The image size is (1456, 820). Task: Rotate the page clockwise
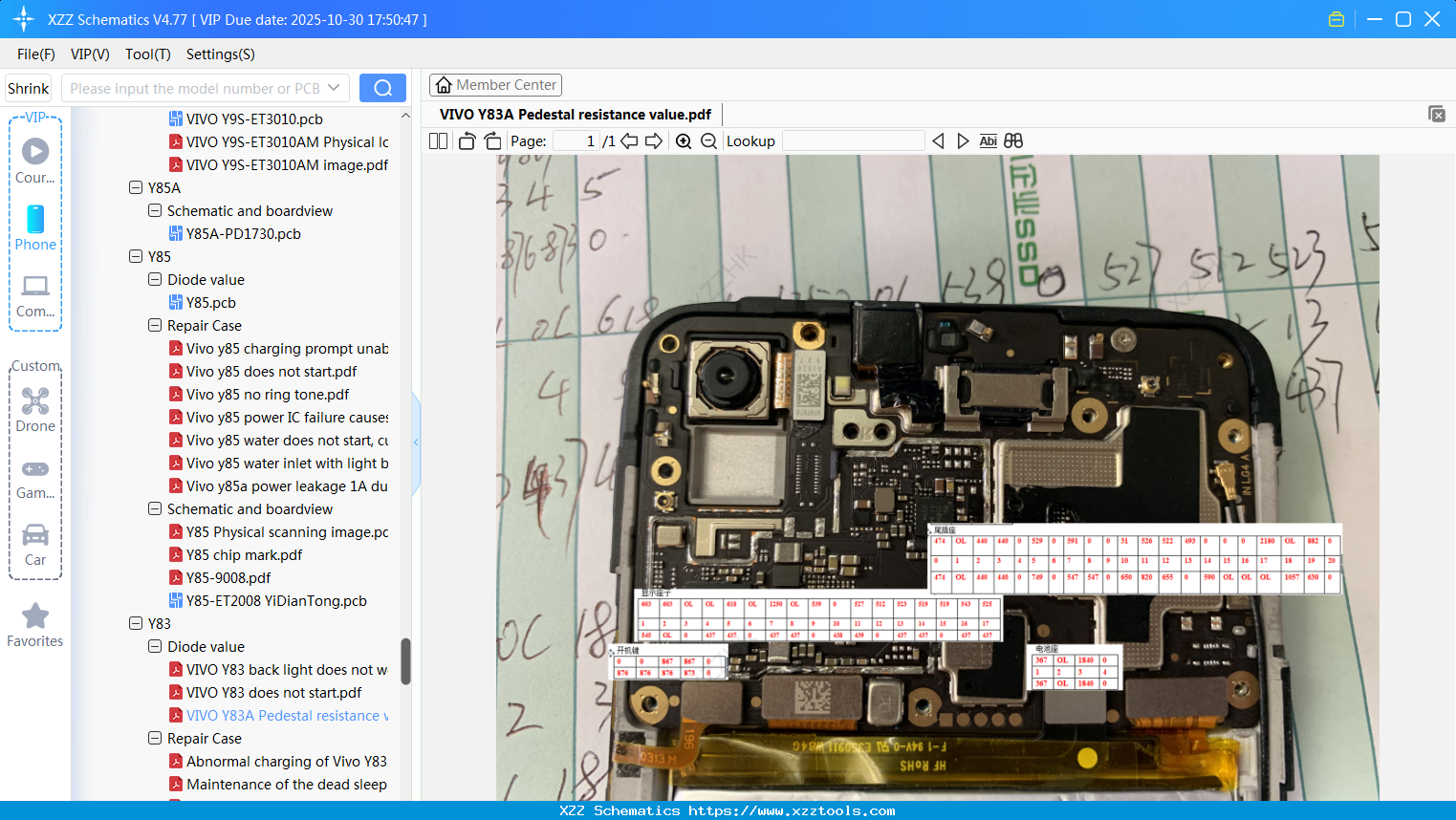click(492, 141)
